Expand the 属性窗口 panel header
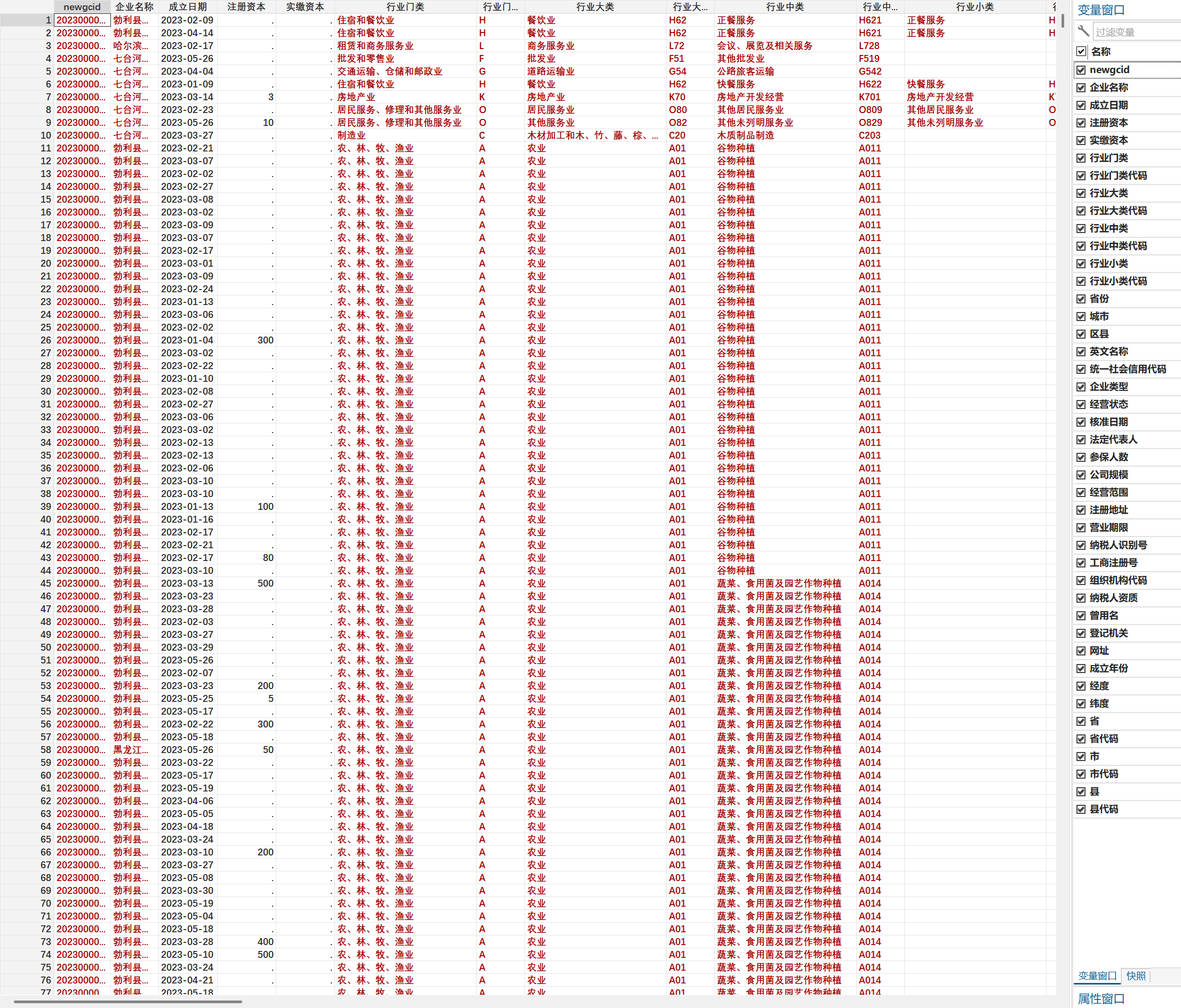Image resolution: width=1181 pixels, height=1008 pixels. 1100,998
